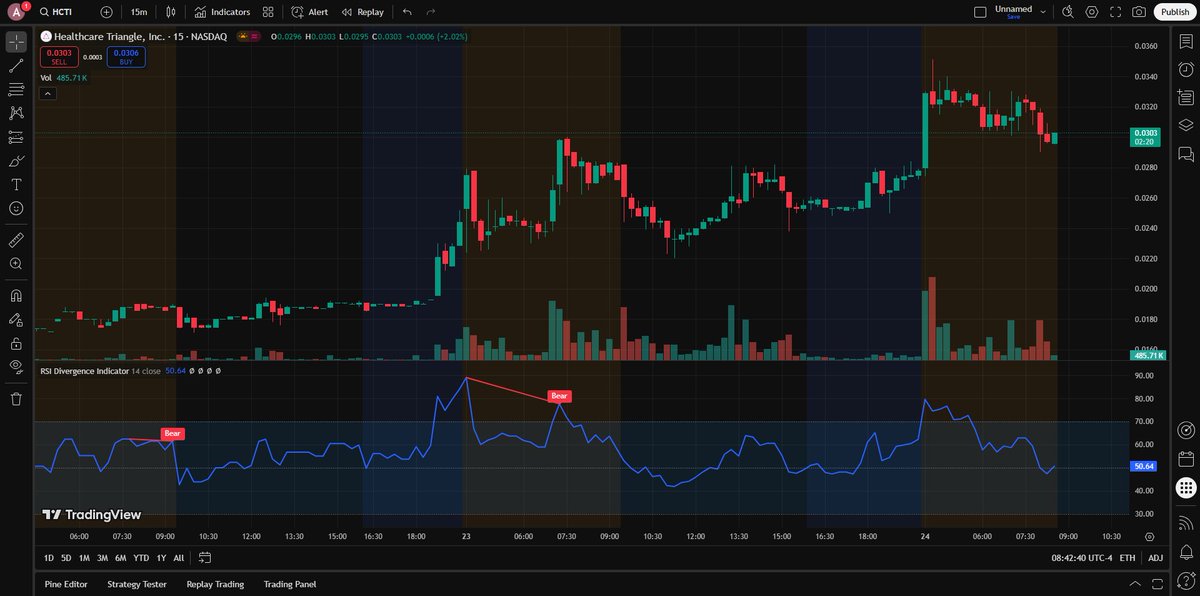1200x596 pixels.
Task: Open the Trading Panel tab
Action: point(290,584)
